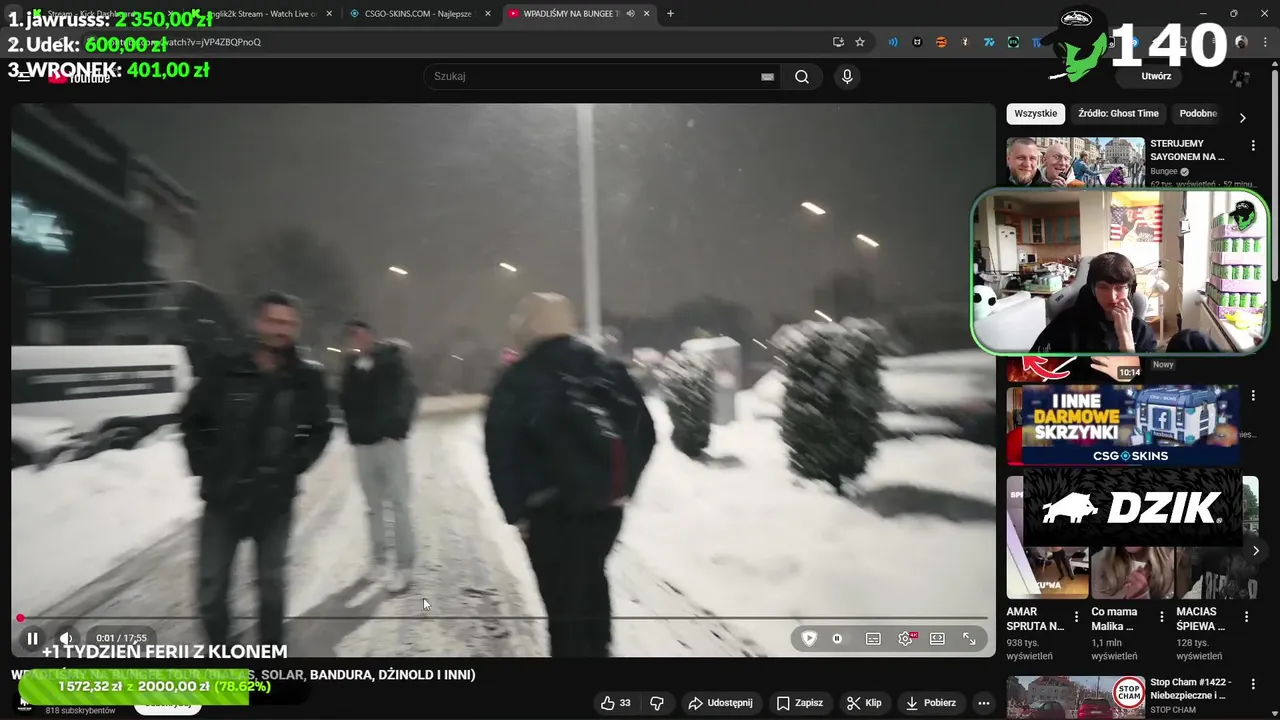Screen dimensions: 1280x720
Task: Open STERUJEMY SAYGONEM video thumbnail
Action: (x=1075, y=162)
